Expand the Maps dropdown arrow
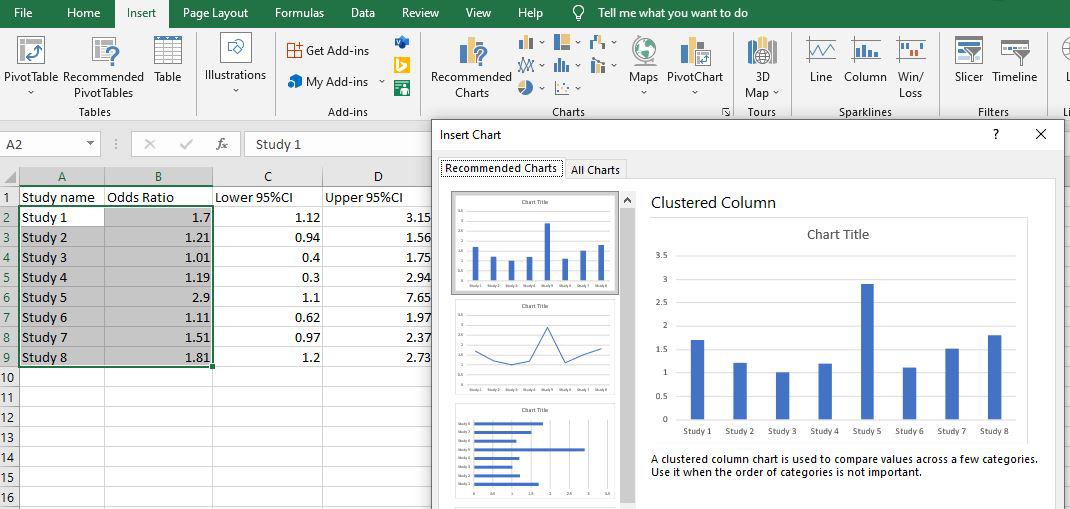 click(x=644, y=91)
